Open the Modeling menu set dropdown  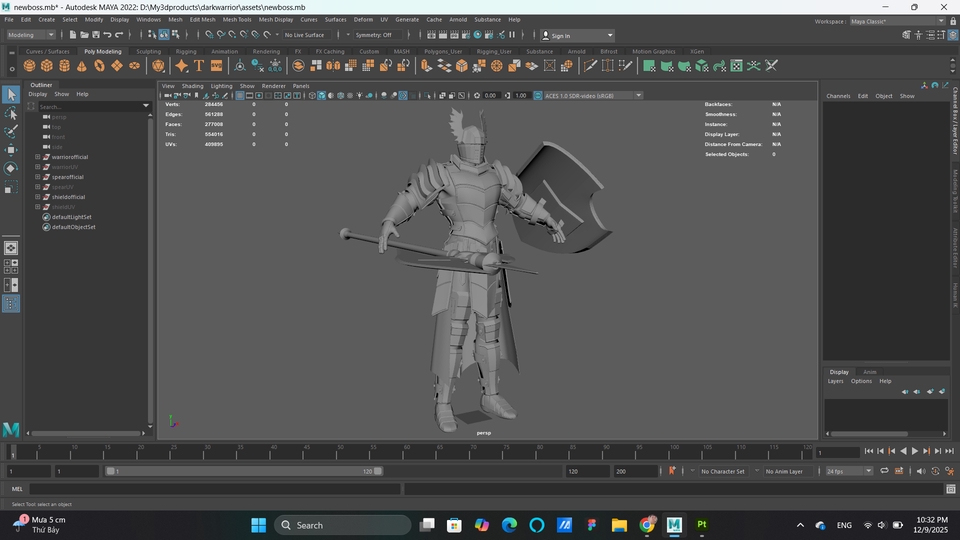tap(32, 35)
